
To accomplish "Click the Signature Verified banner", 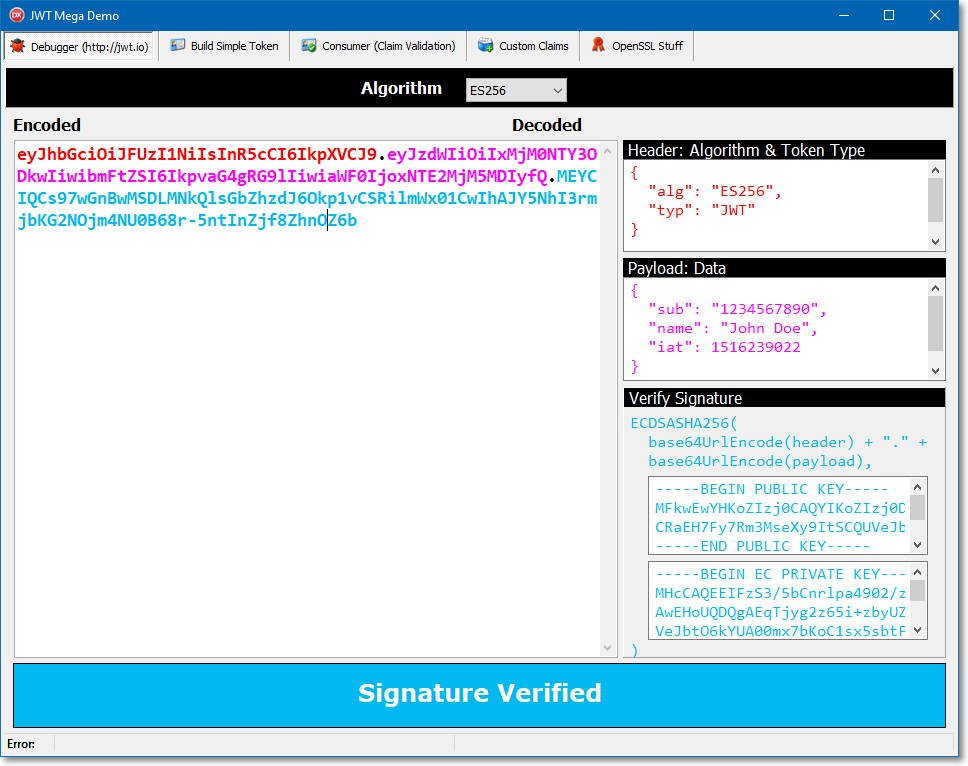I will pos(479,694).
